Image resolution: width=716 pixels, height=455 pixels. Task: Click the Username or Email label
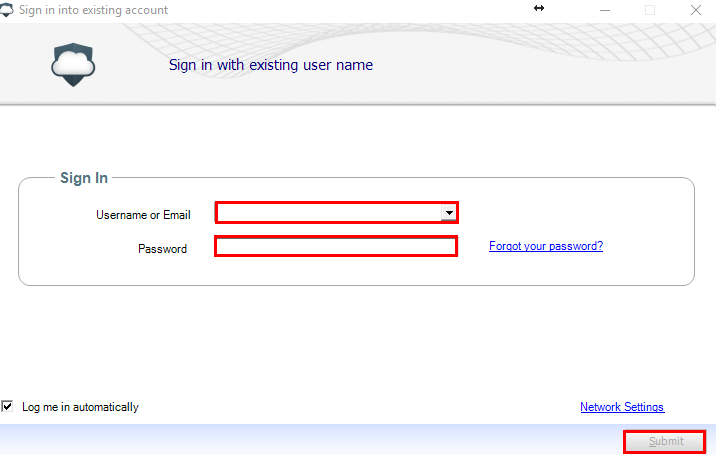click(143, 215)
